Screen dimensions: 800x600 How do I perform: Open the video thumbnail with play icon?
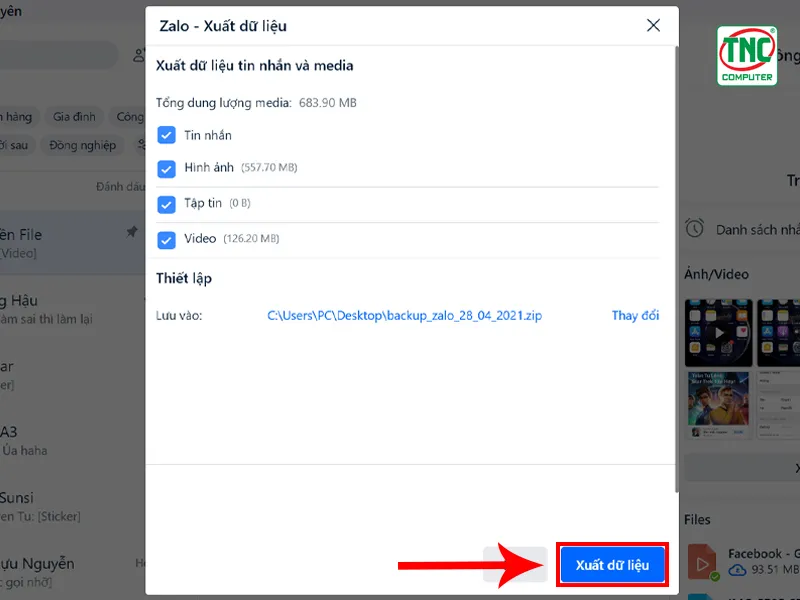click(x=718, y=333)
